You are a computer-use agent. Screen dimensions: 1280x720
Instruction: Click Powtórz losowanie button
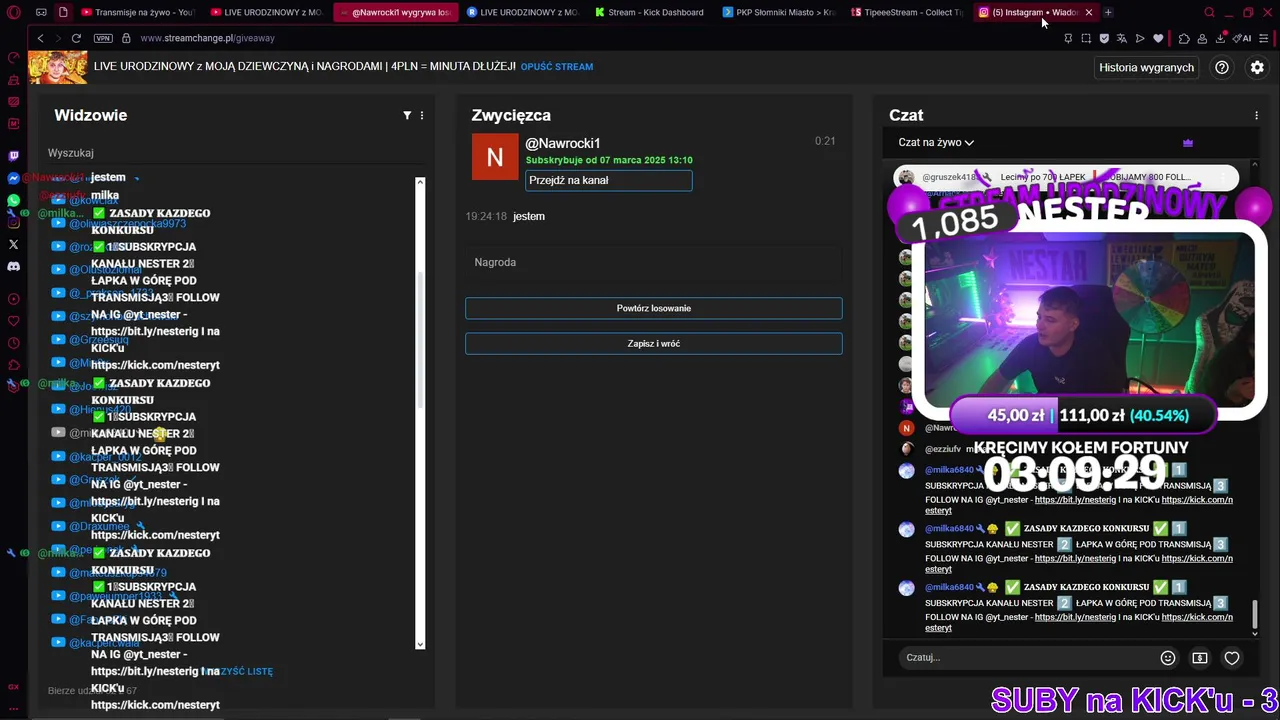click(x=654, y=308)
